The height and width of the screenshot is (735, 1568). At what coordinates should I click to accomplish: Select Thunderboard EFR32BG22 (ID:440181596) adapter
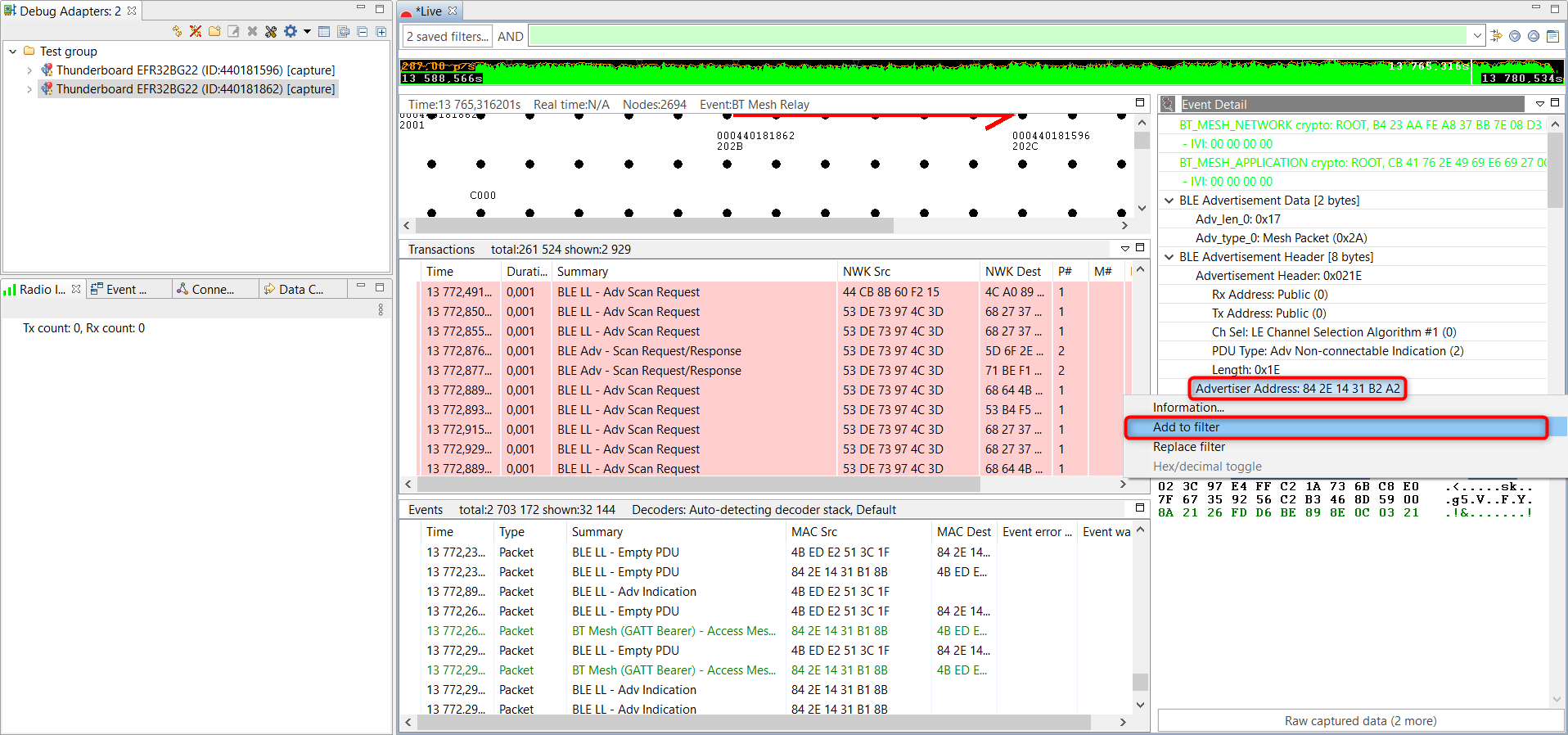coord(196,70)
